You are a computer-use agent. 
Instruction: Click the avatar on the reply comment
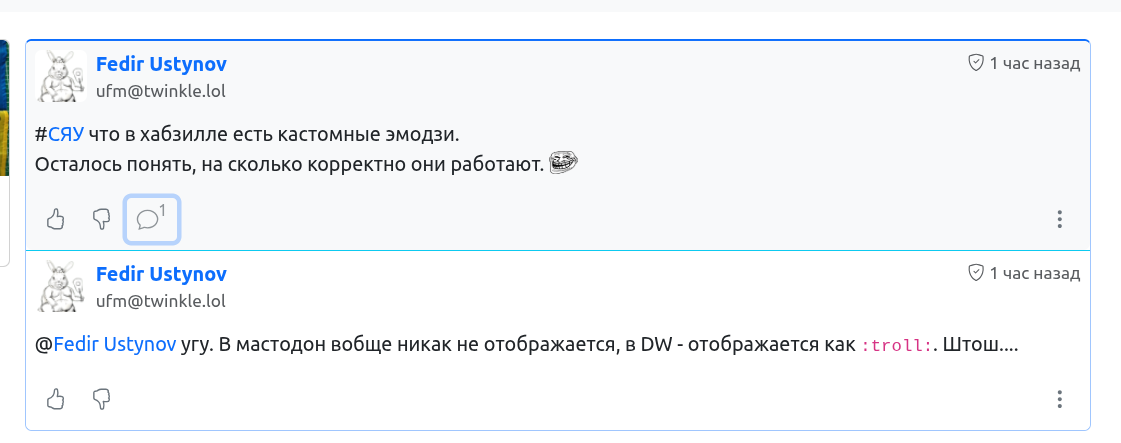tap(60, 286)
